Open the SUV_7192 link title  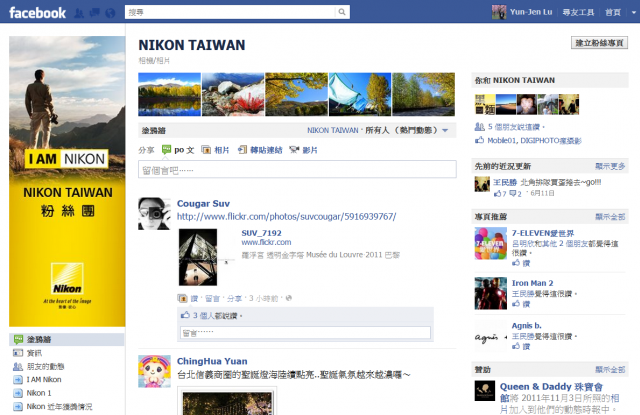click(x=261, y=233)
